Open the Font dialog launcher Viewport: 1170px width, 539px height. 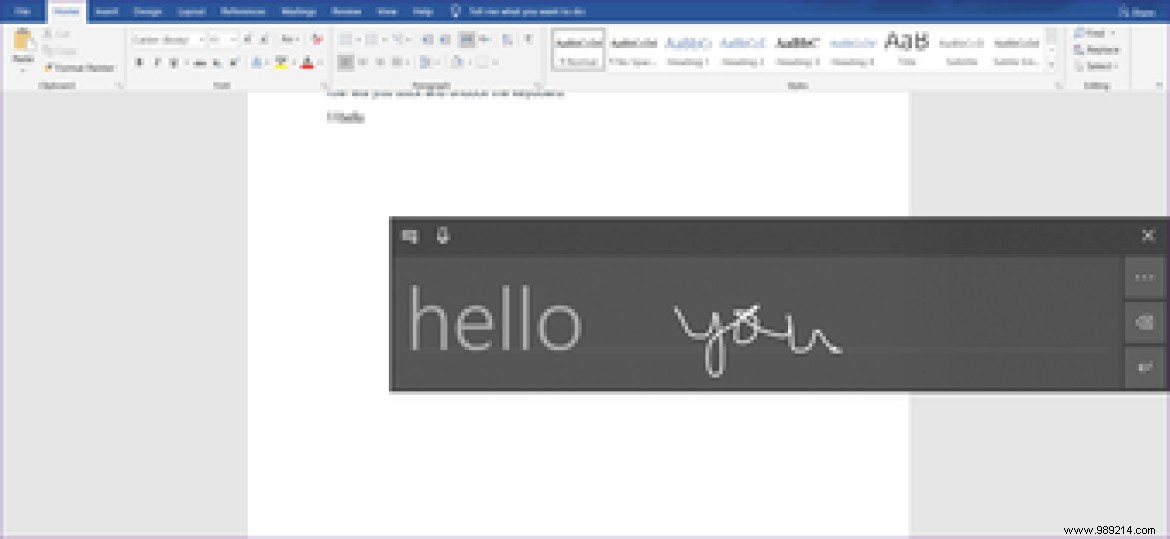coord(325,87)
